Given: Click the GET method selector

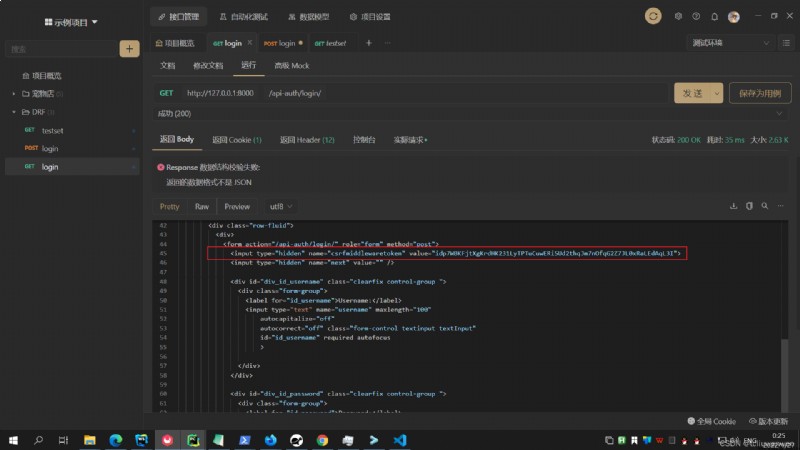Looking at the screenshot, I should tap(166, 93).
